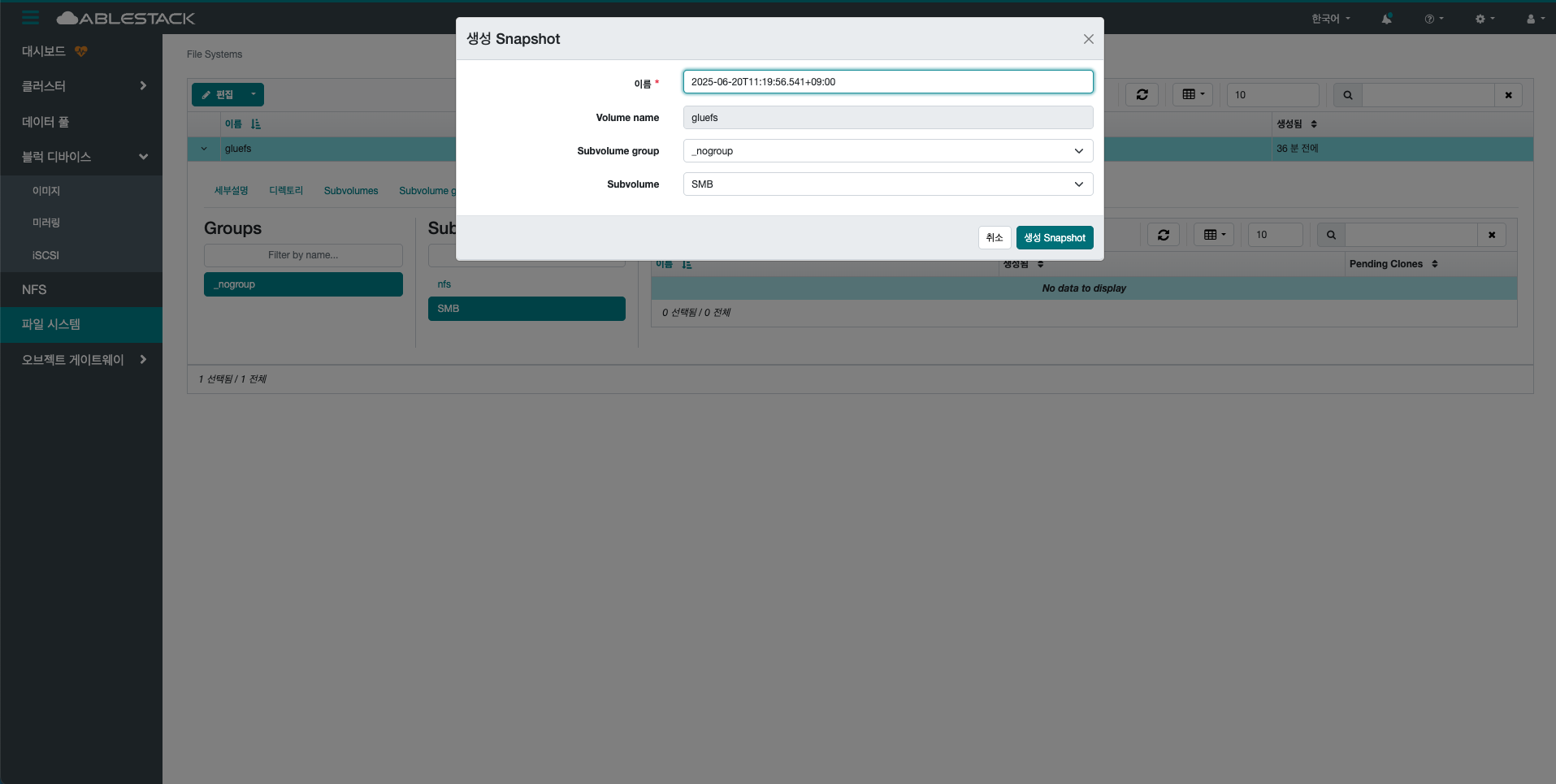Image resolution: width=1556 pixels, height=784 pixels.
Task: Open the user account menu
Action: point(1535,19)
